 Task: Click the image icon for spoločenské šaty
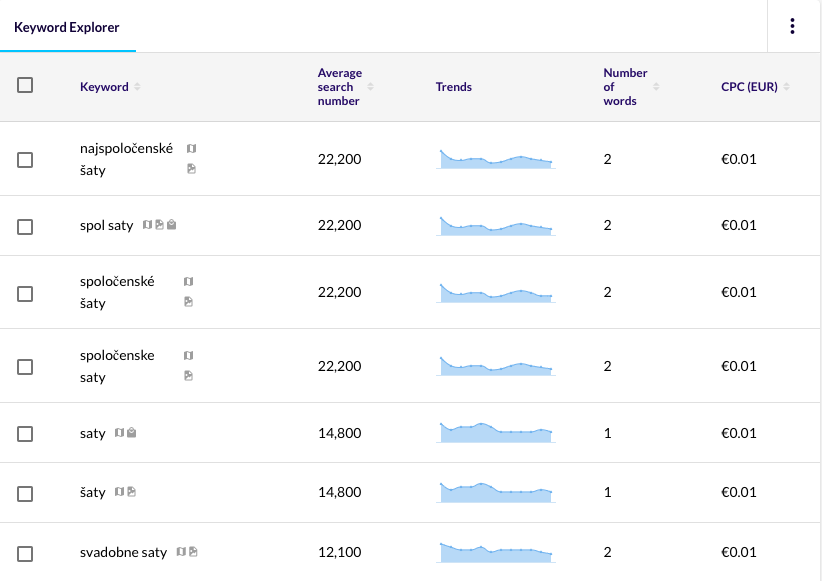point(189,302)
